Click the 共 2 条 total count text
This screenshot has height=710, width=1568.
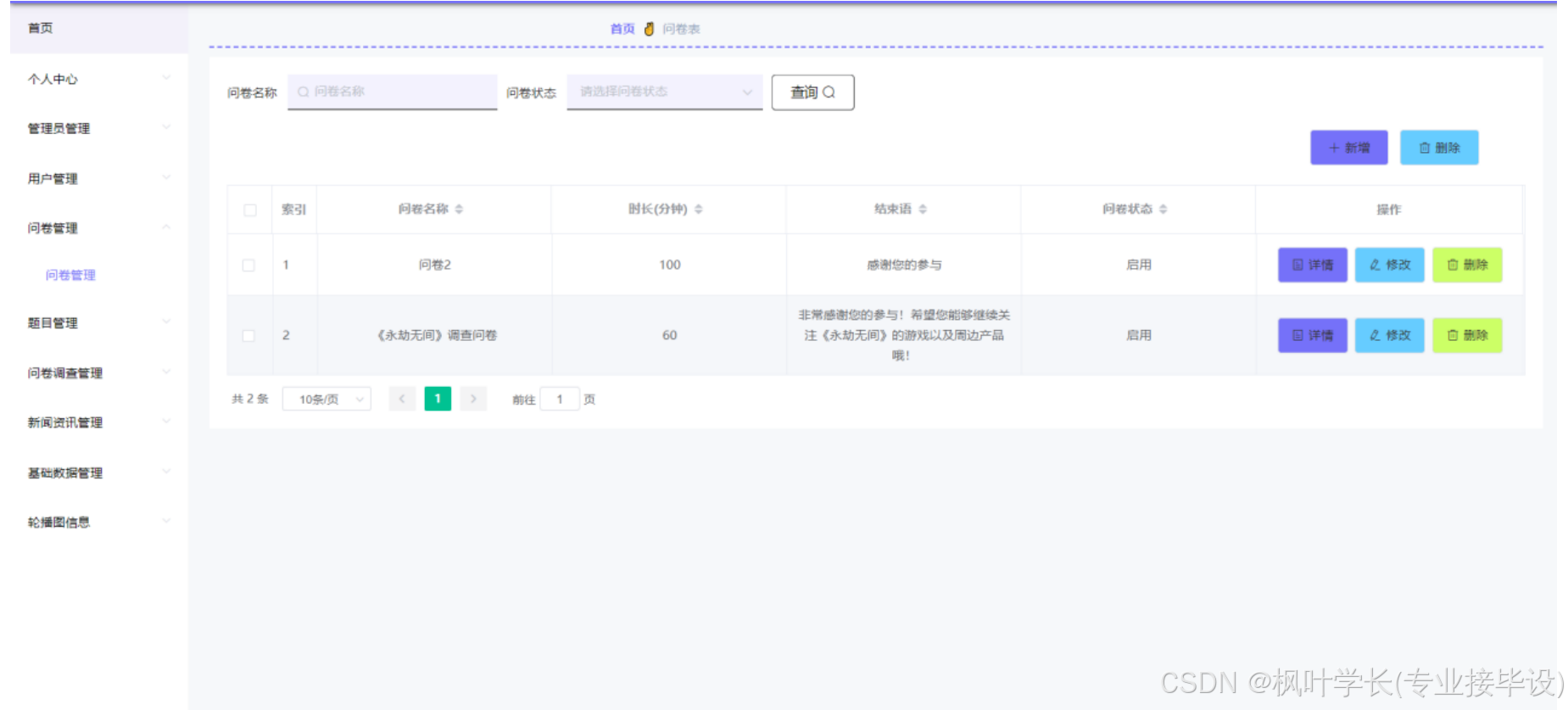(250, 399)
